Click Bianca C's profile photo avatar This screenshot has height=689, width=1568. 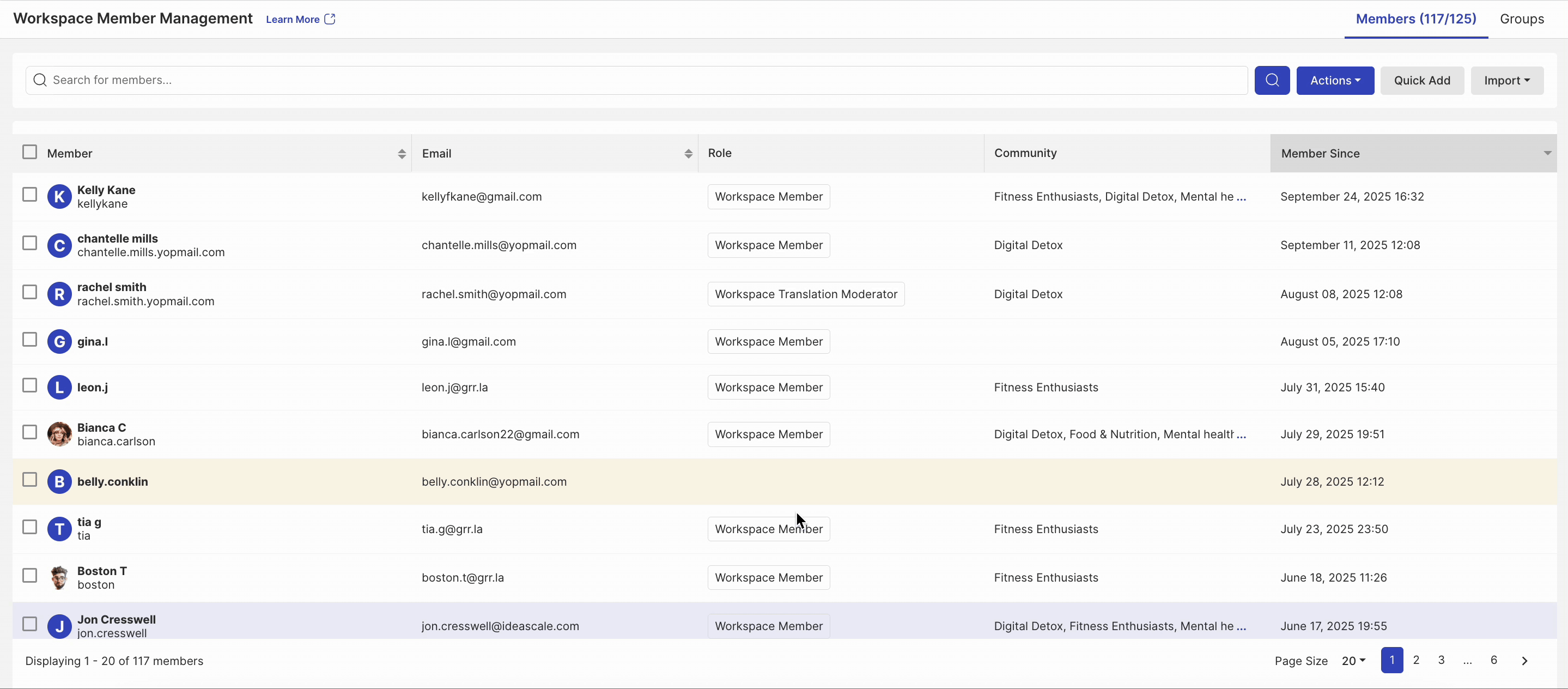click(59, 434)
